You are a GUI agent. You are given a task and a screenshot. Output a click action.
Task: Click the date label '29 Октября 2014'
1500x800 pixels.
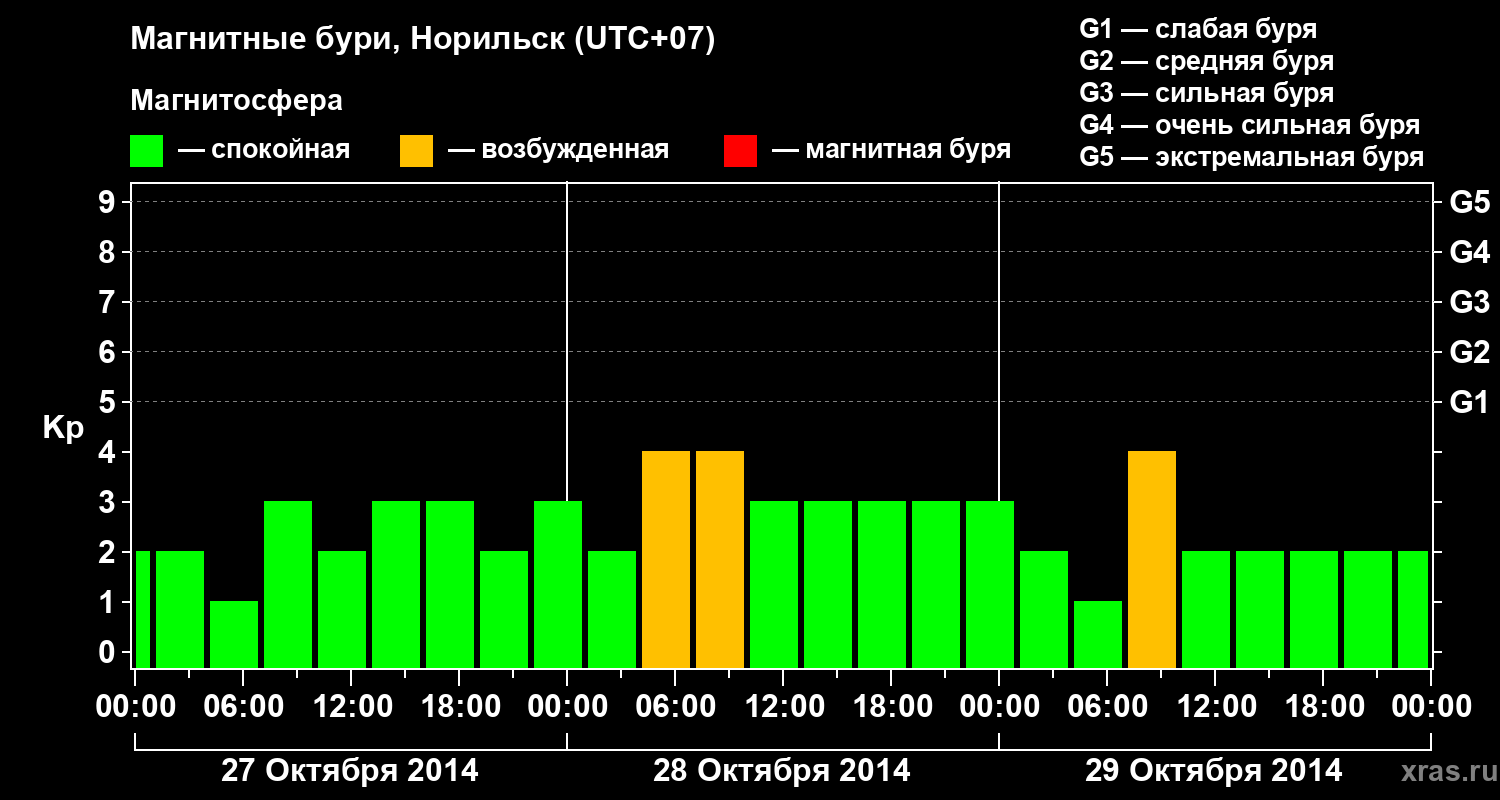(1214, 771)
